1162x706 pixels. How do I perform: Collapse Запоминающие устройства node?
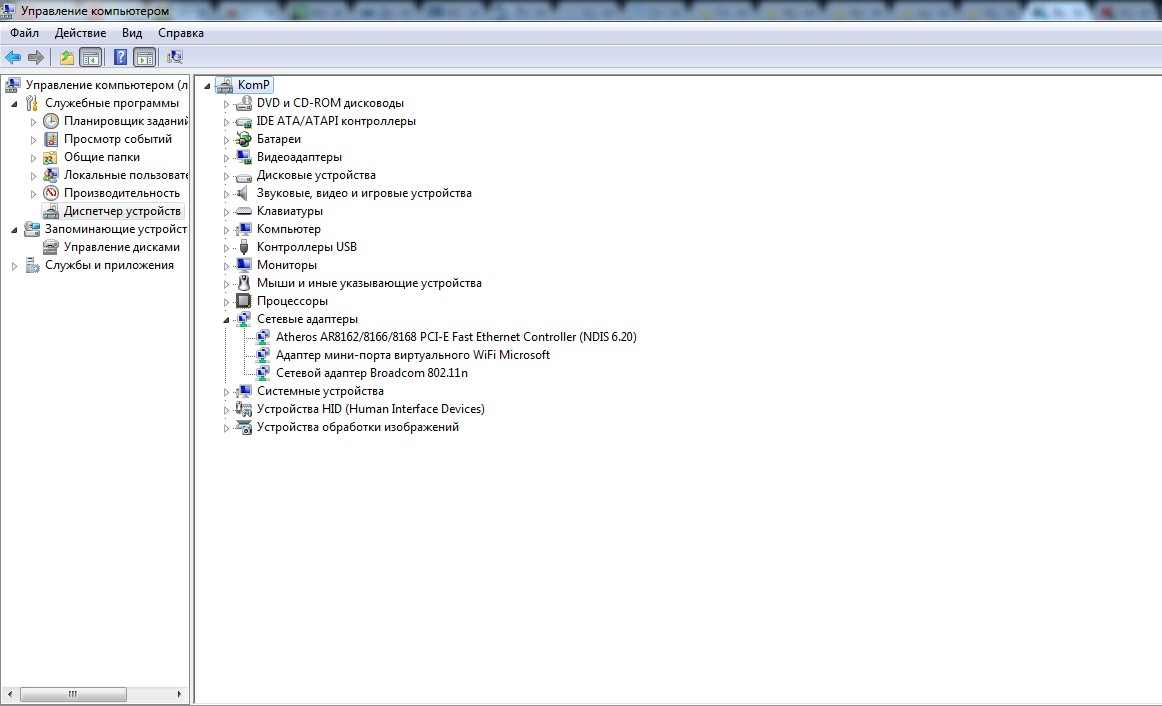14,230
